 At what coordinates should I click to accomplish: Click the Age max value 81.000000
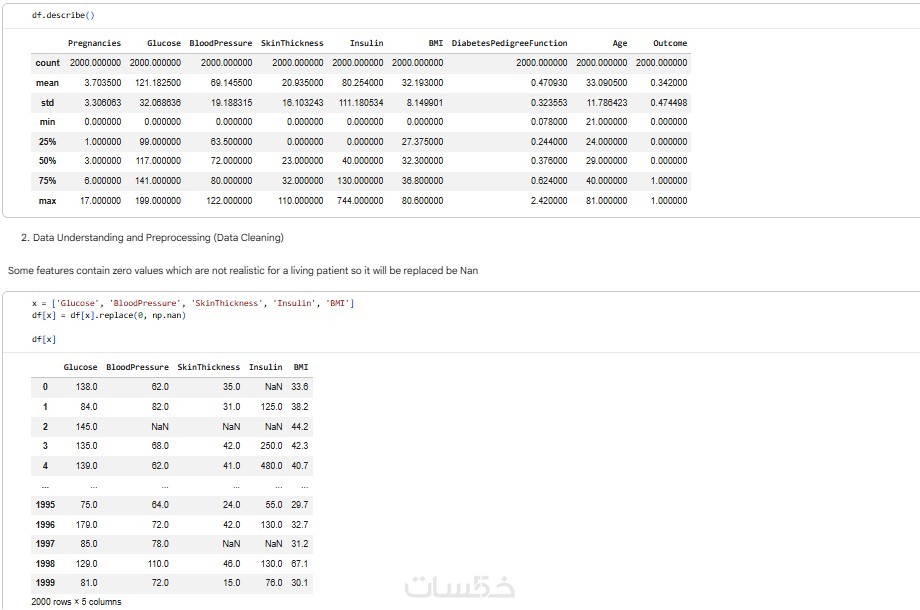pos(606,201)
